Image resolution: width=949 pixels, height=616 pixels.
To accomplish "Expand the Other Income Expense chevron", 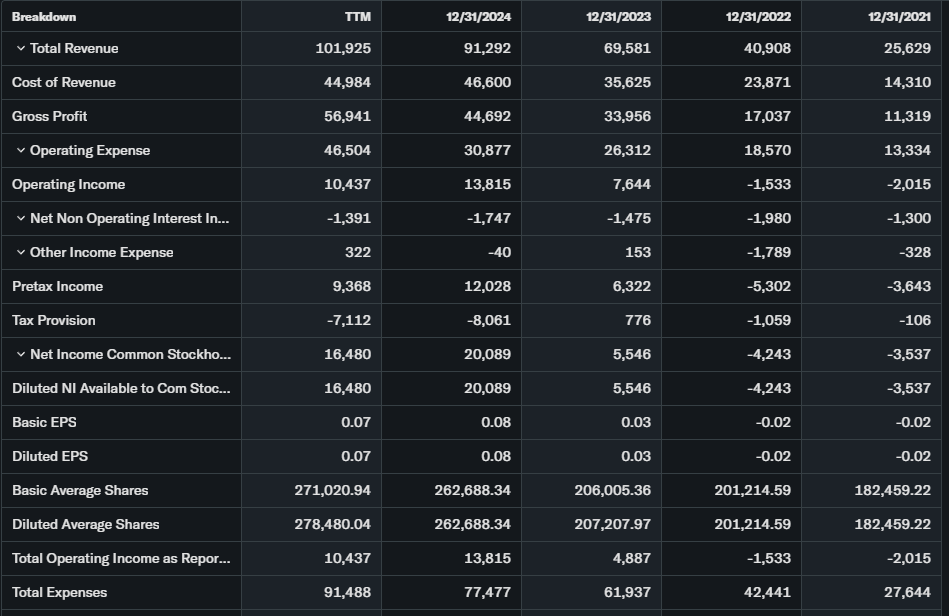I will pyautogui.click(x=21, y=253).
